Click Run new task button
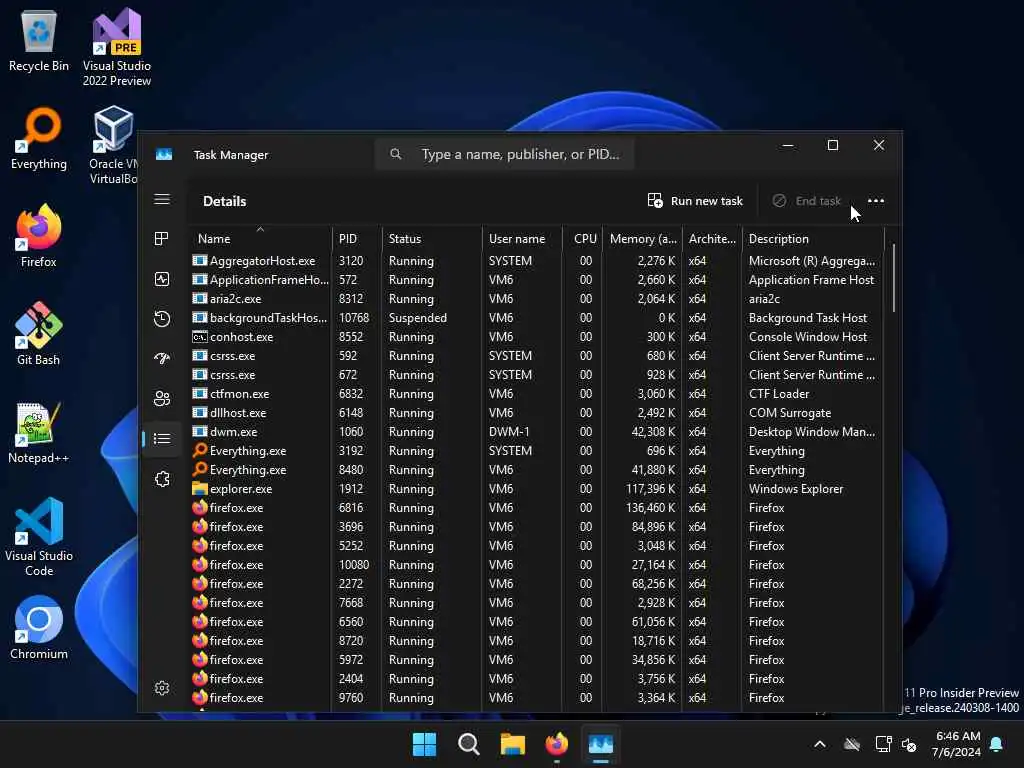 (695, 201)
